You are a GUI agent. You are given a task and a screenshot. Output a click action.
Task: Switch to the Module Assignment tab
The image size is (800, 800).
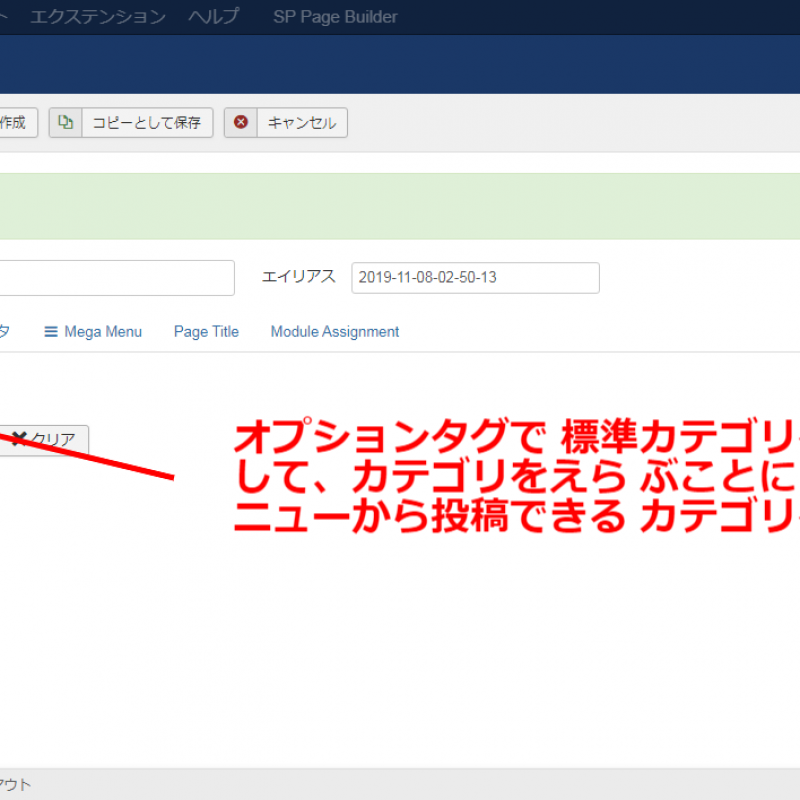pyautogui.click(x=334, y=332)
